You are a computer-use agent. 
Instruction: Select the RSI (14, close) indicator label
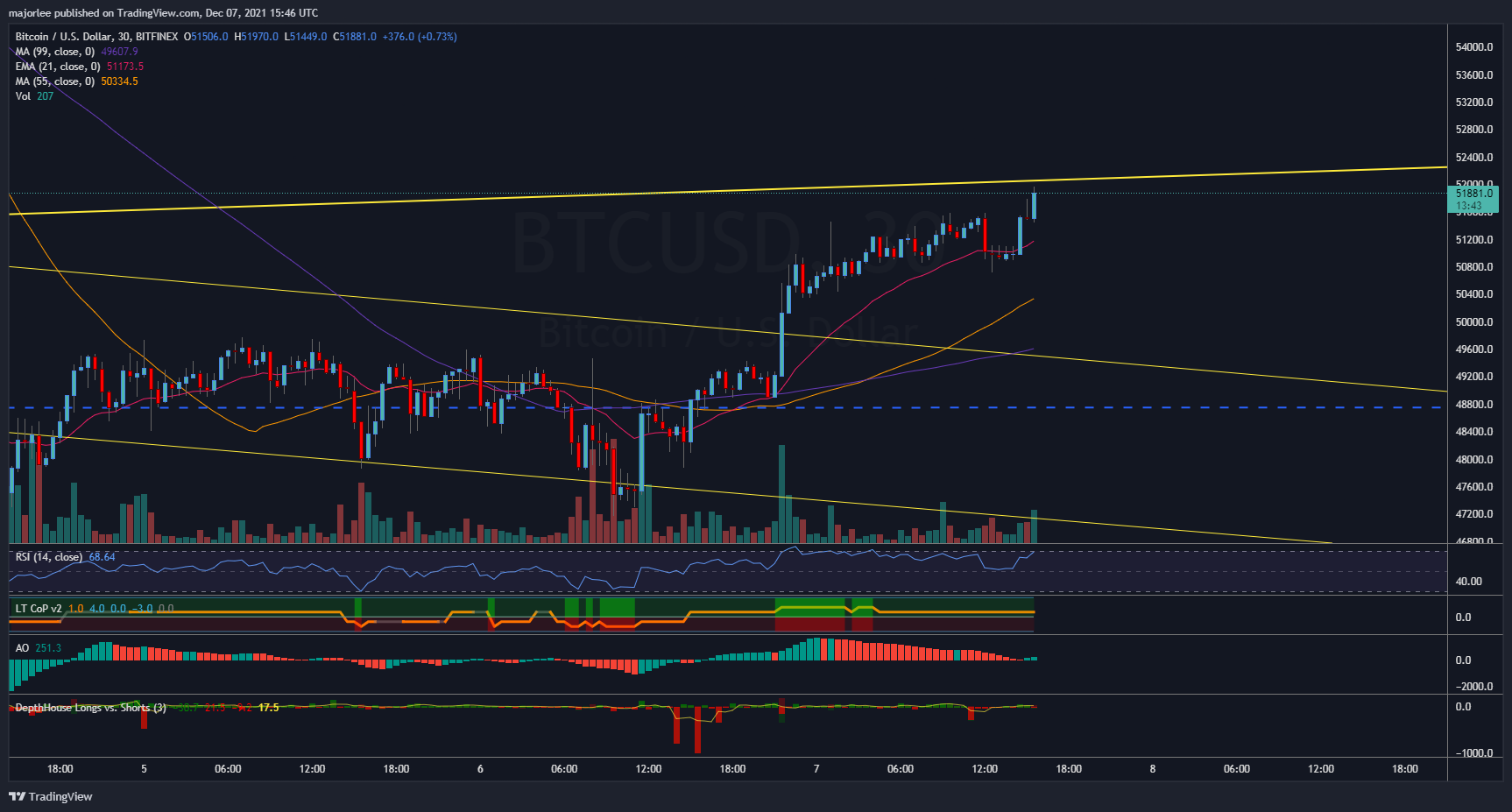click(x=49, y=557)
